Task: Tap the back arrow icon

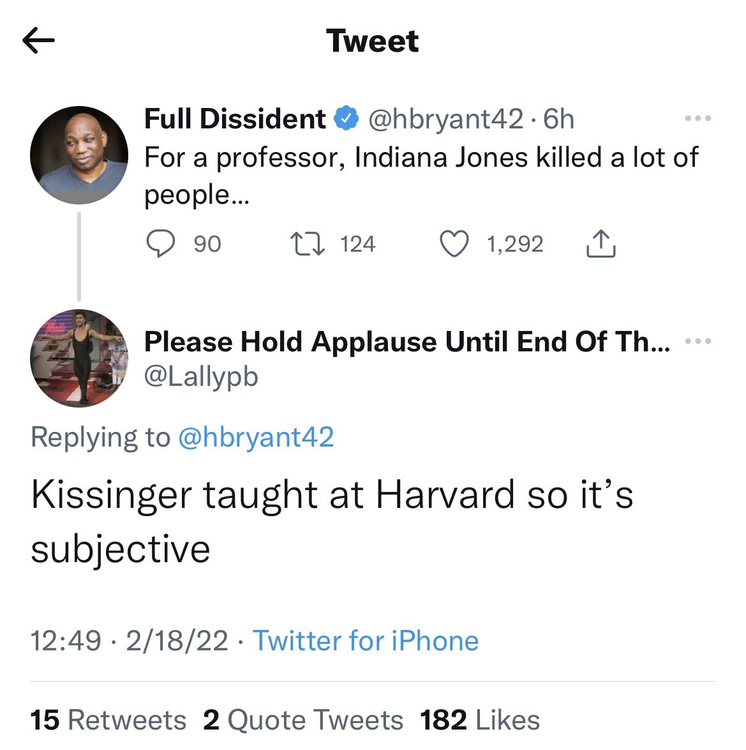Action: [x=37, y=41]
